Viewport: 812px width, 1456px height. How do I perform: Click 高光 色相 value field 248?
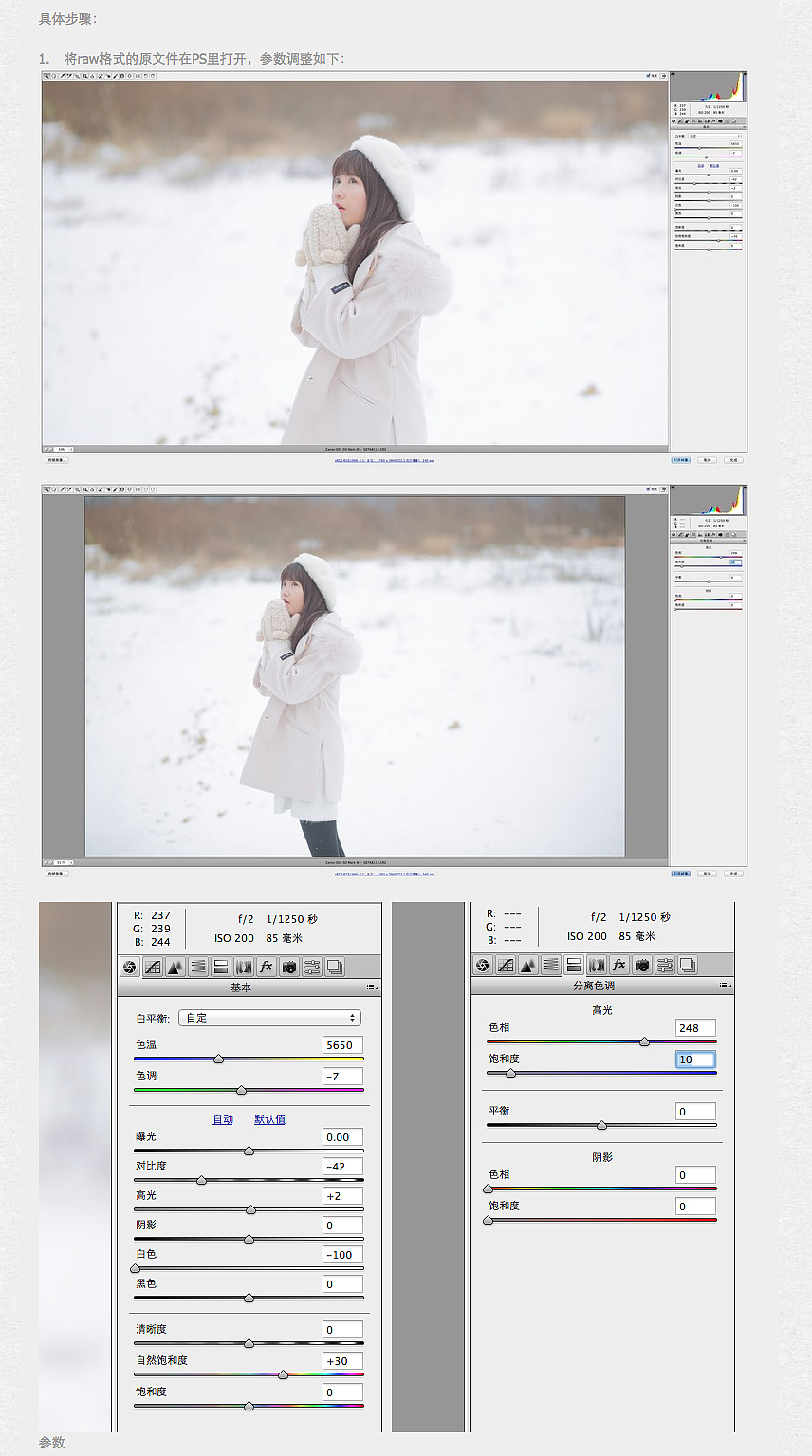point(695,1027)
